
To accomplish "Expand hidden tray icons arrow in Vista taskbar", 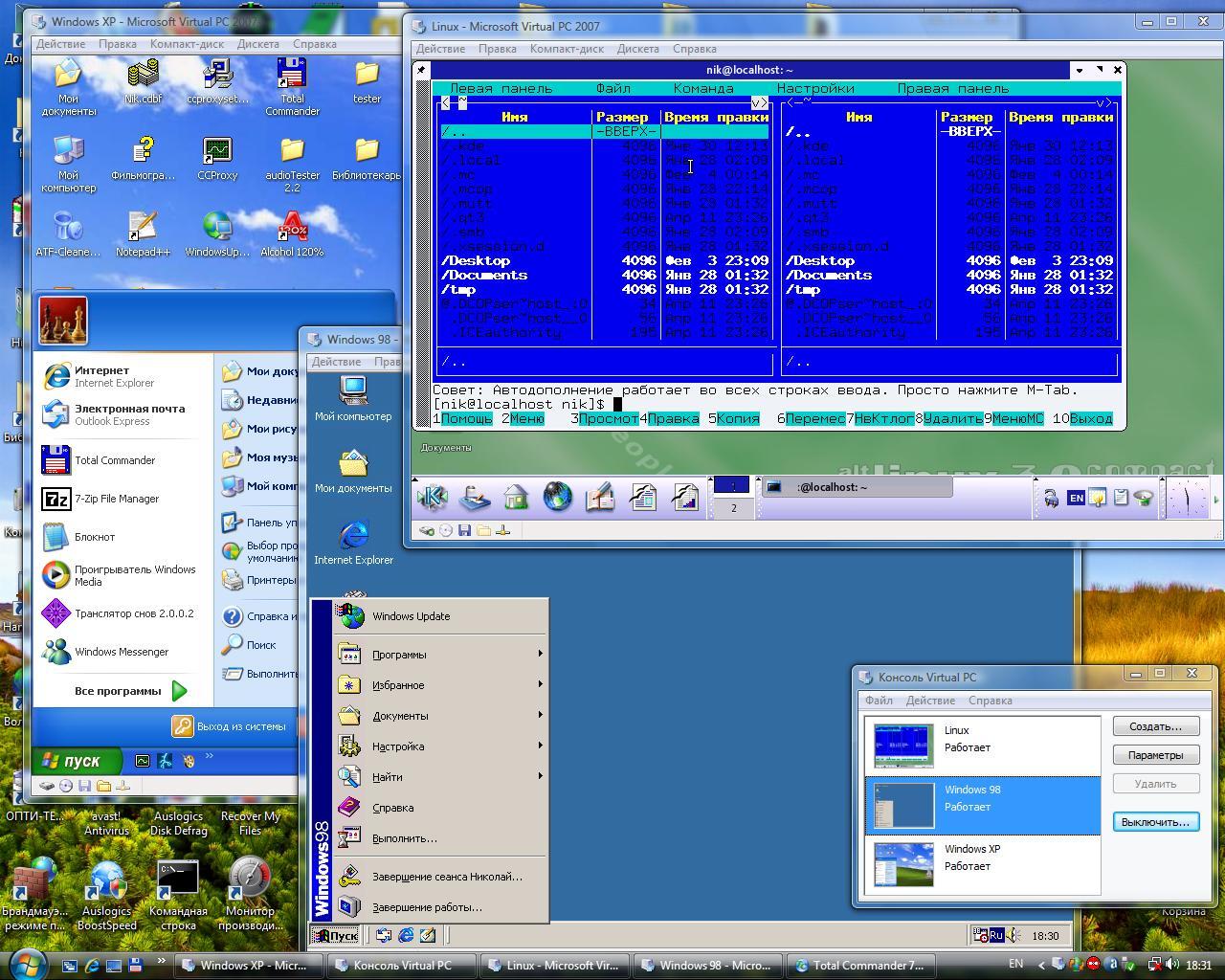I will tap(1041, 965).
